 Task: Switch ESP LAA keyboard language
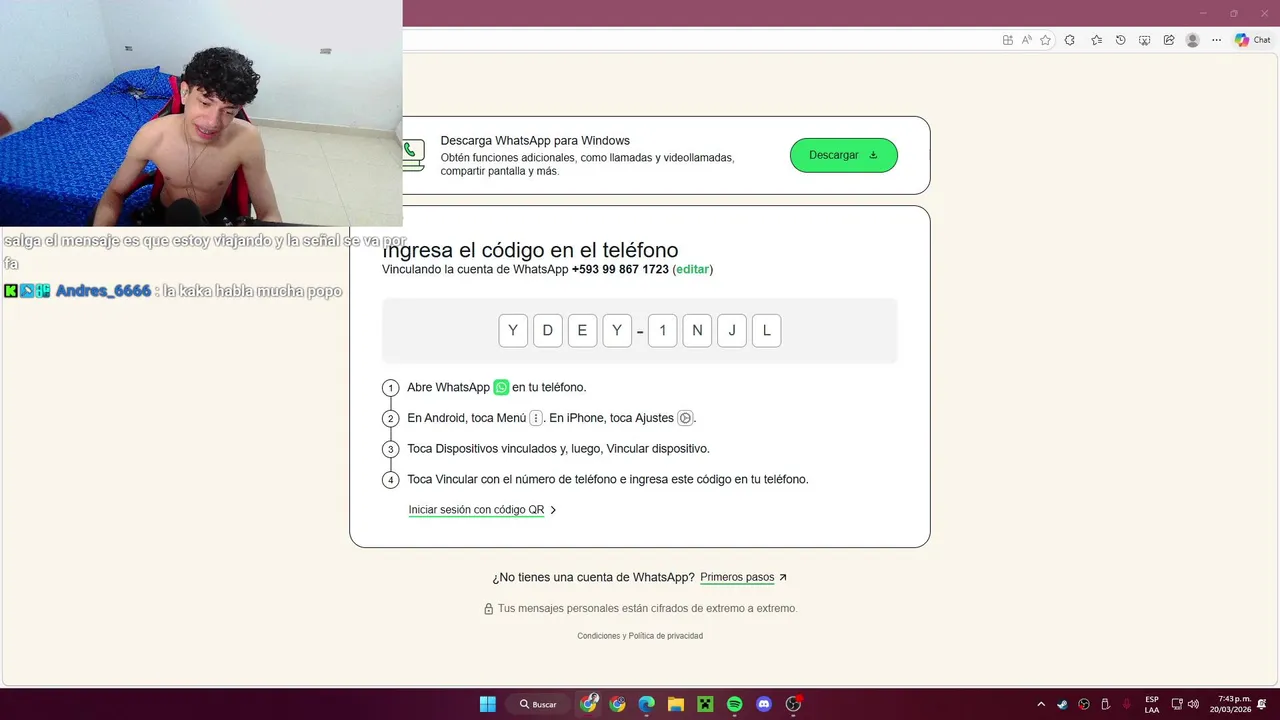click(x=1152, y=704)
